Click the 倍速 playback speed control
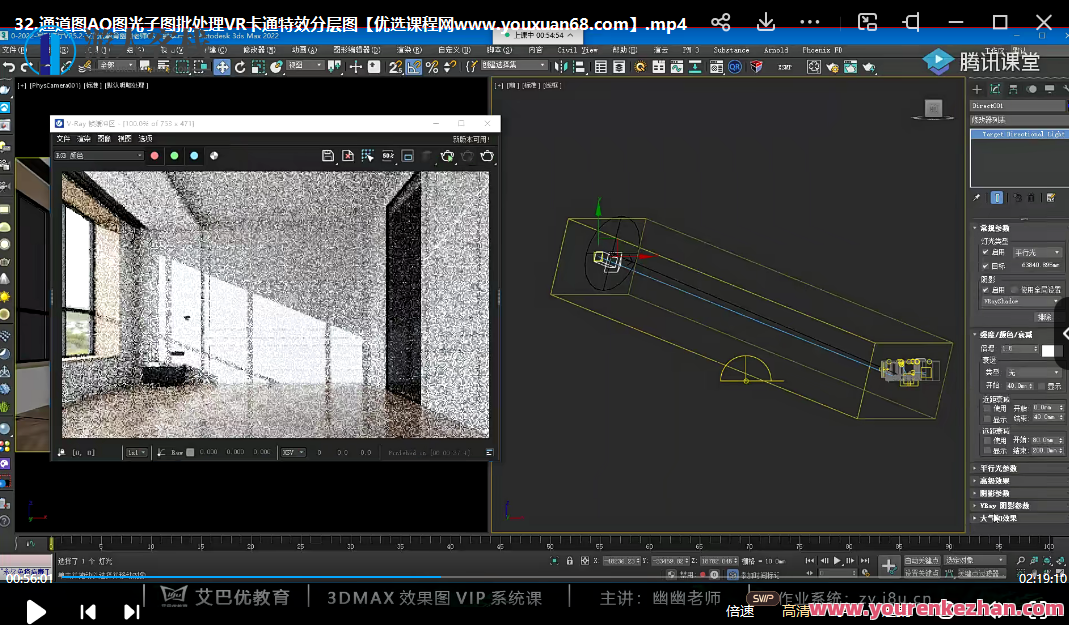 (740, 611)
